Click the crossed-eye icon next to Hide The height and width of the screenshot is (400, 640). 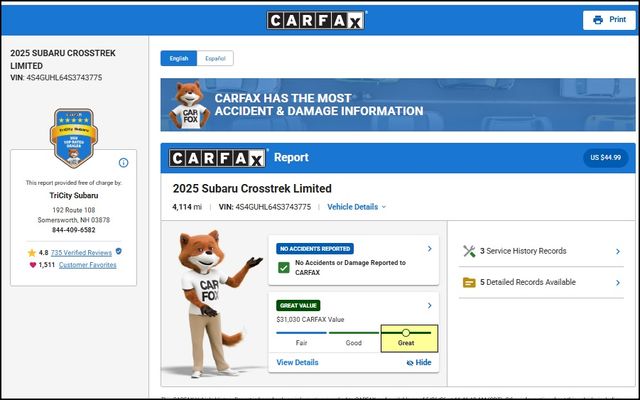tap(410, 363)
